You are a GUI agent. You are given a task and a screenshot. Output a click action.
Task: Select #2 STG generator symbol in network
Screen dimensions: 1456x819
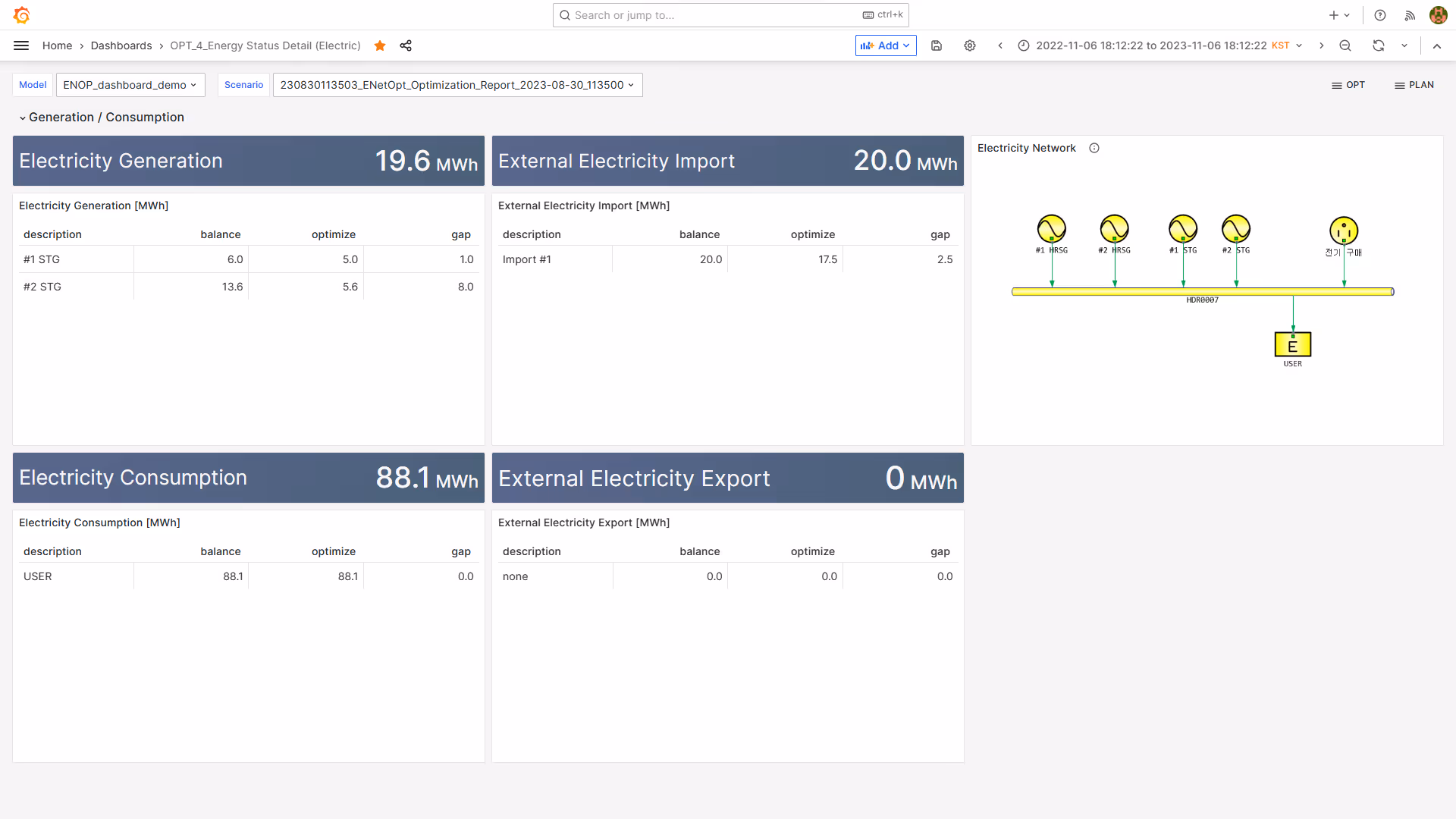tap(1236, 228)
